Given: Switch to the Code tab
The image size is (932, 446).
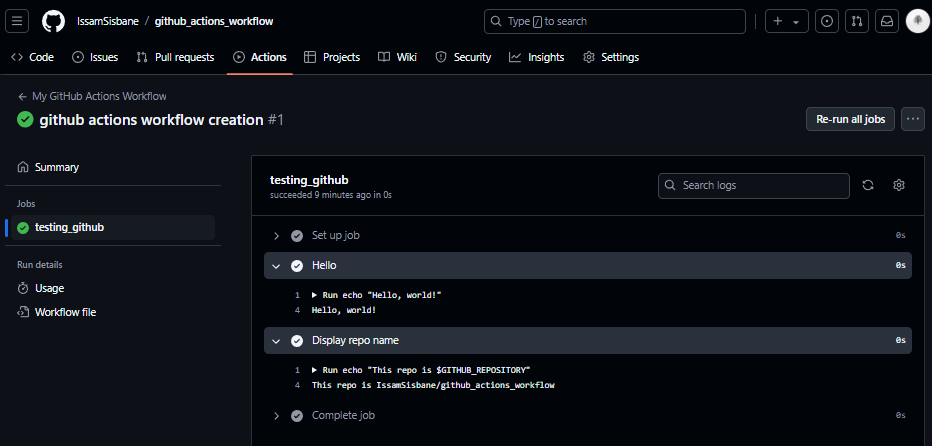Looking at the screenshot, I should (x=33, y=57).
